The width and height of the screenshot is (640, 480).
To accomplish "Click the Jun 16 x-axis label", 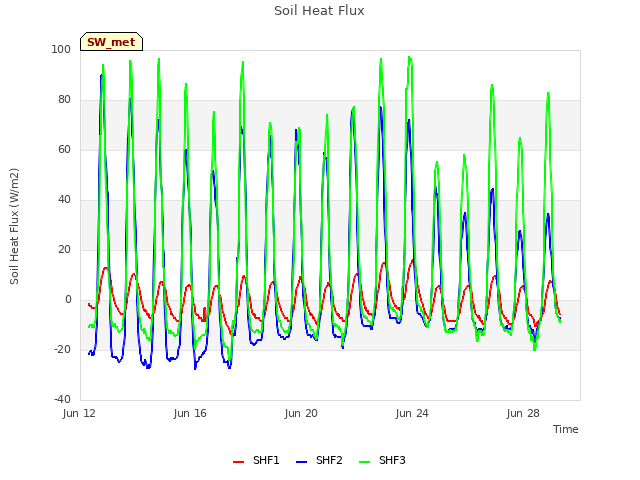I will (x=190, y=413).
